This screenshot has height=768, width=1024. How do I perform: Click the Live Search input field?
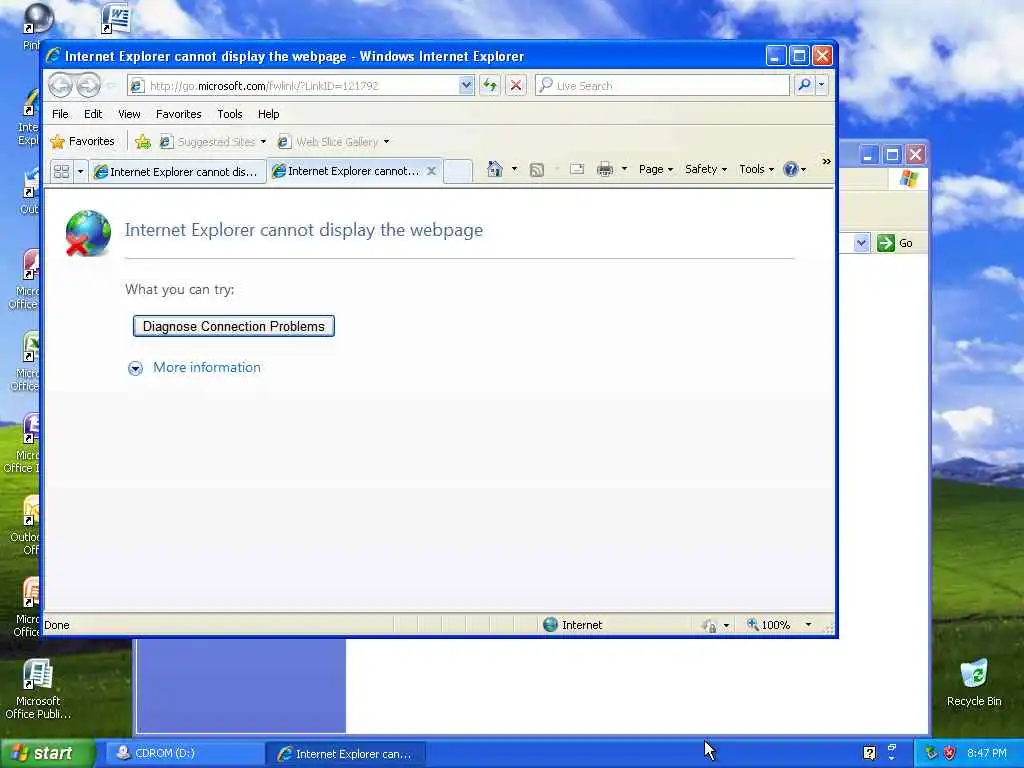click(x=662, y=85)
